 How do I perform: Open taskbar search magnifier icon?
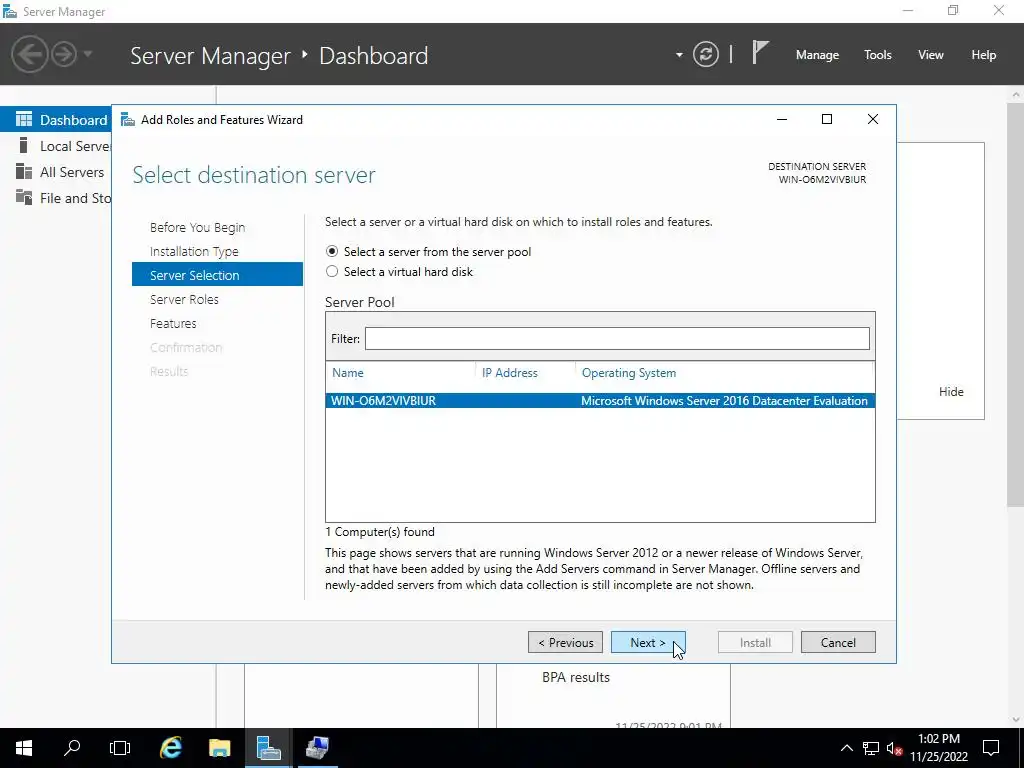pyautogui.click(x=72, y=747)
